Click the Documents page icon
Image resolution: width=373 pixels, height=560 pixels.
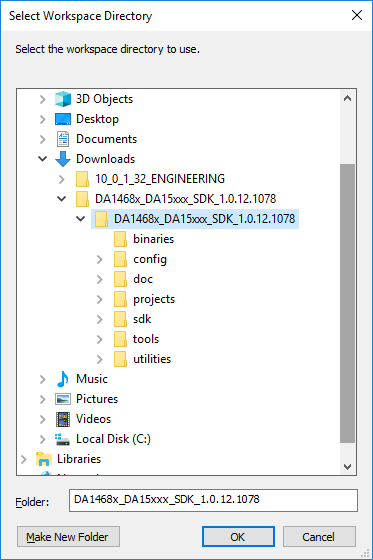(63, 139)
